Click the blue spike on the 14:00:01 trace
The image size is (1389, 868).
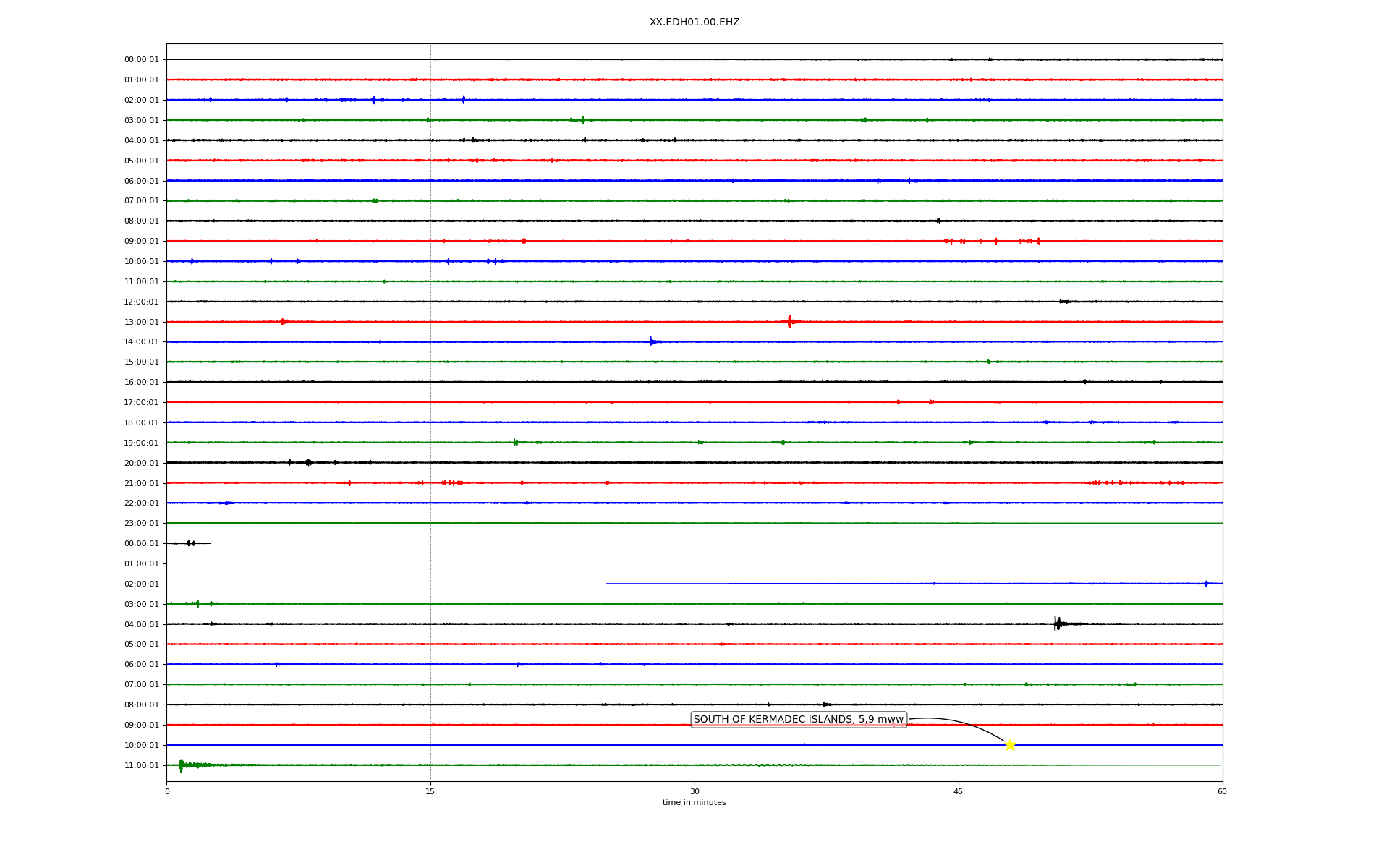pyautogui.click(x=651, y=341)
